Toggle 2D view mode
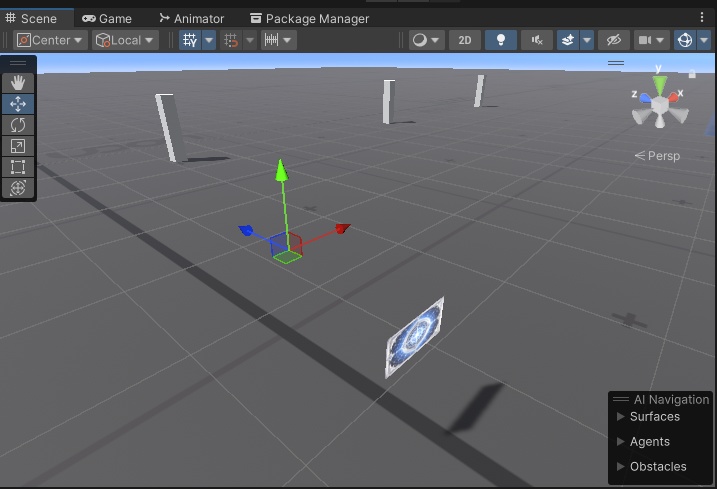Image resolution: width=717 pixels, height=489 pixels. (465, 40)
